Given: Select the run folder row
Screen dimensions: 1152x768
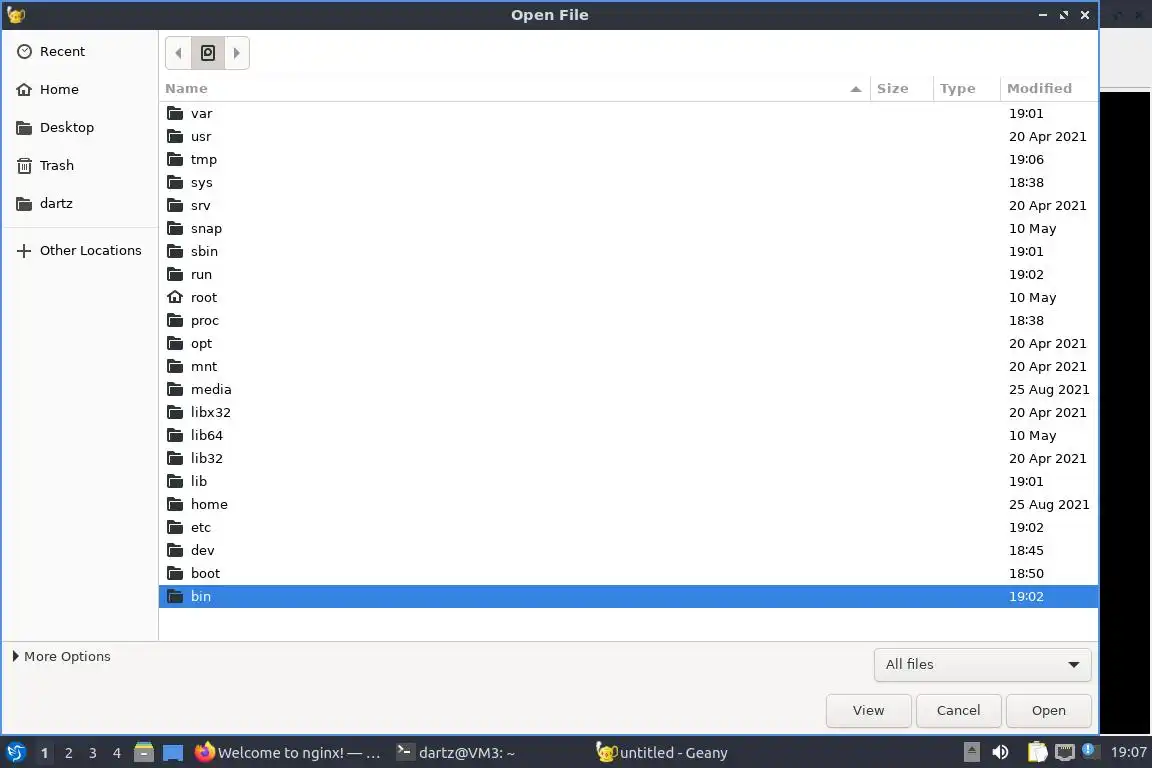Looking at the screenshot, I should (x=628, y=274).
